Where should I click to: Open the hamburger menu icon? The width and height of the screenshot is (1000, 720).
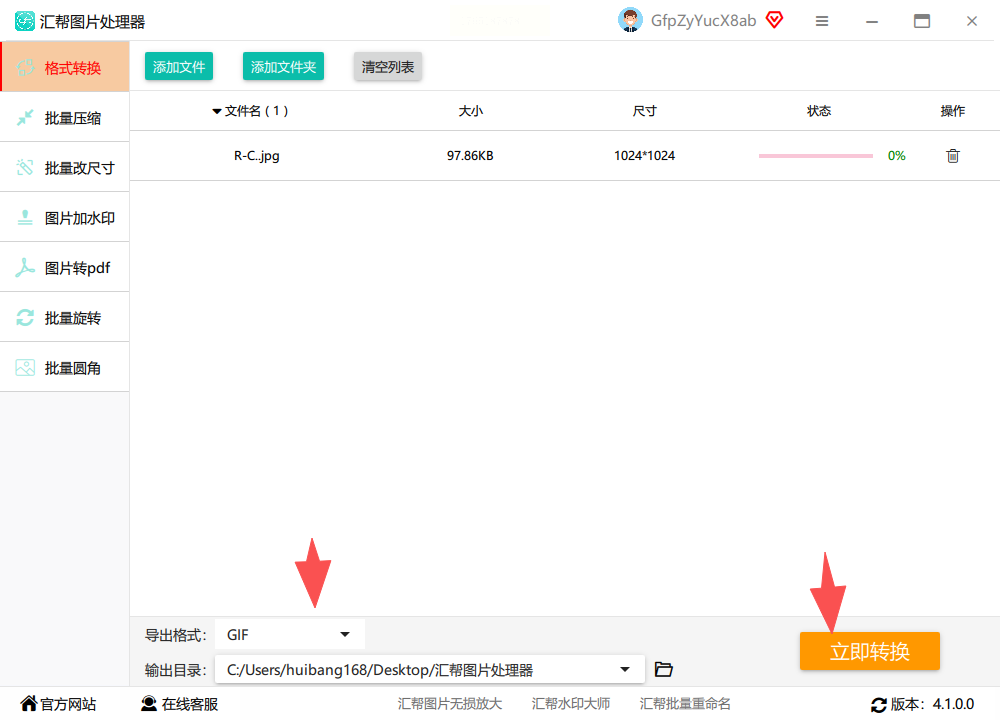point(822,21)
